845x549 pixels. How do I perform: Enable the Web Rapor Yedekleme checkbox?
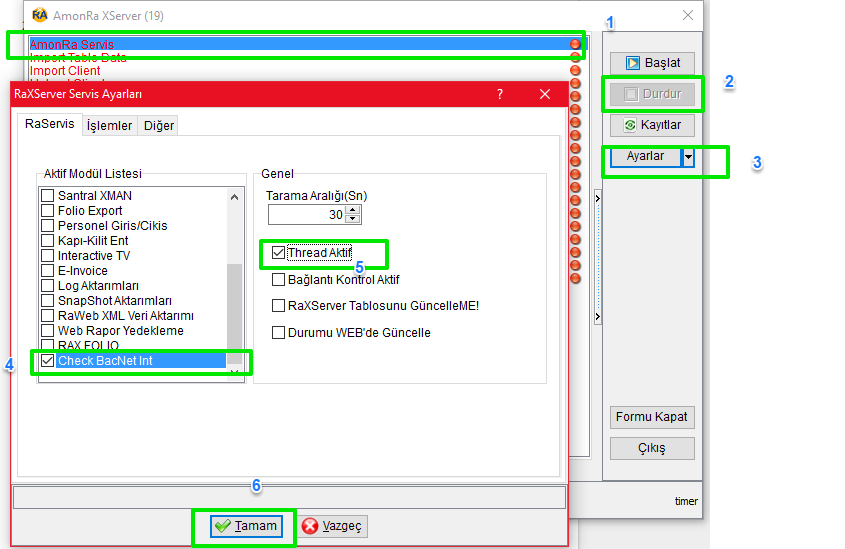48,331
